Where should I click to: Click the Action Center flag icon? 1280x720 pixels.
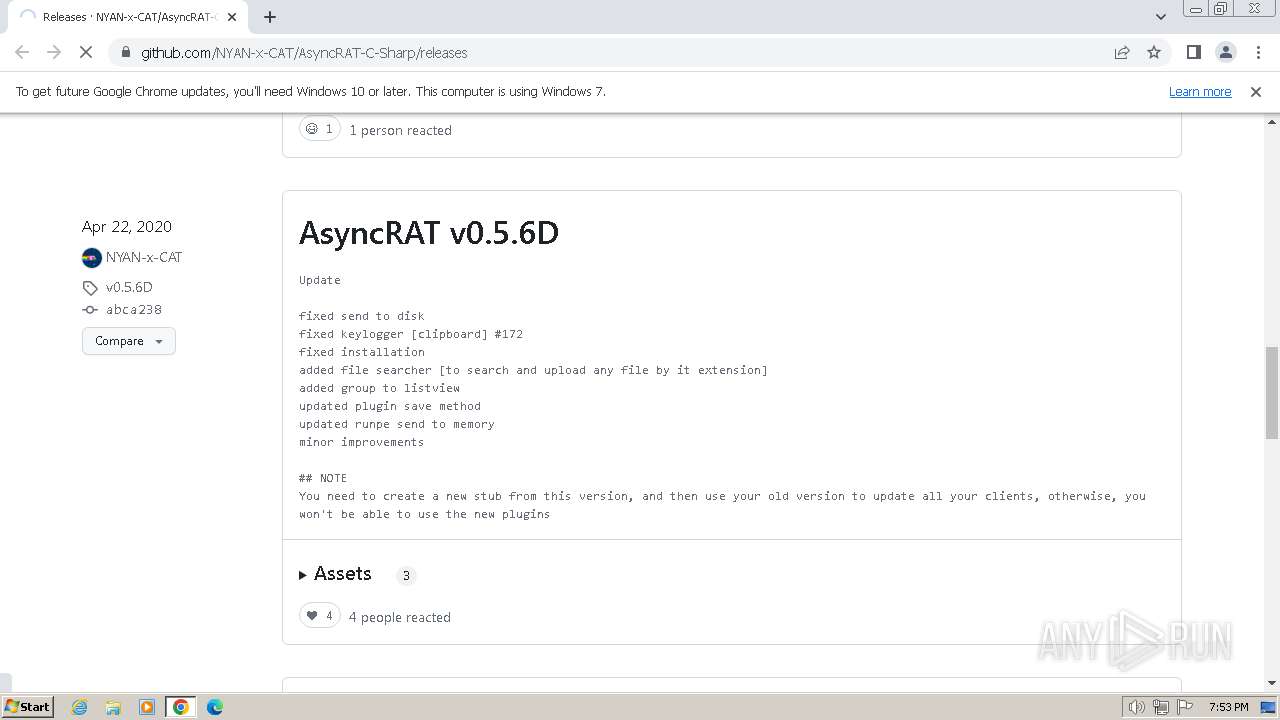click(x=1186, y=707)
